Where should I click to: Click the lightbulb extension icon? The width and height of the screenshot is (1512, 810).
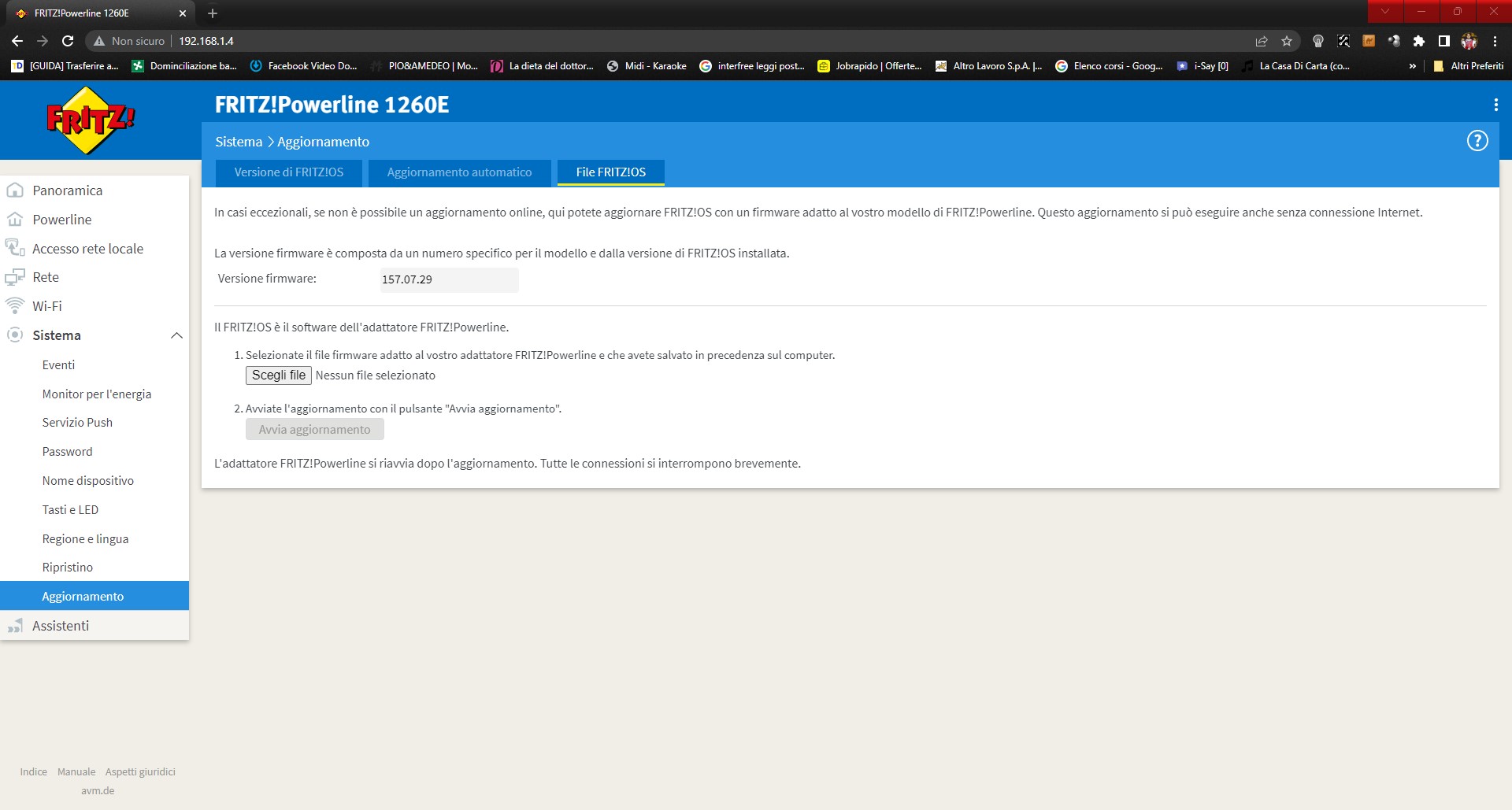(x=1318, y=41)
